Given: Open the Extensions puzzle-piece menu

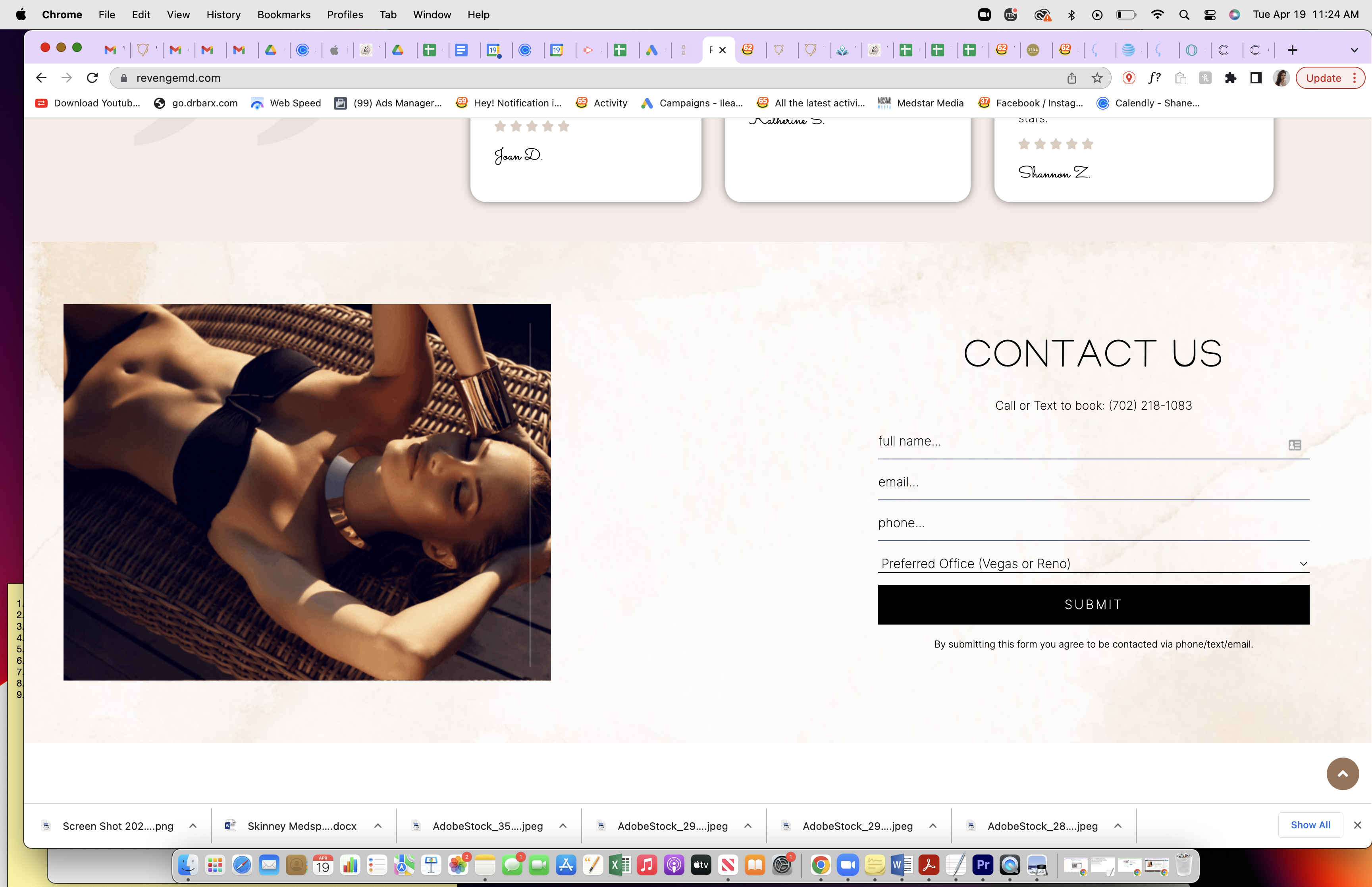Looking at the screenshot, I should click(x=1230, y=78).
